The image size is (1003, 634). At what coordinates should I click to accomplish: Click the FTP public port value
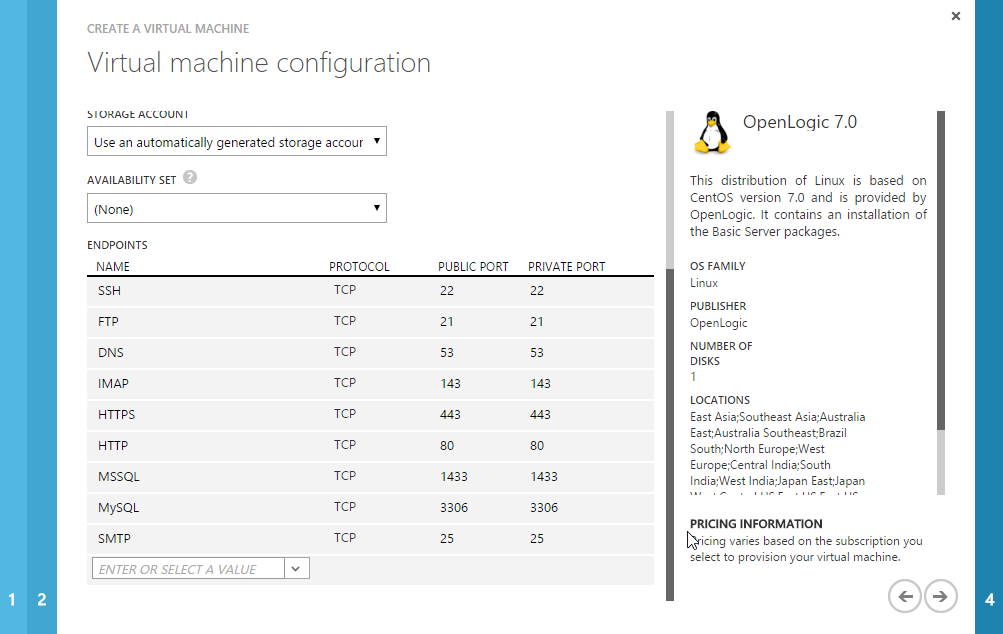coord(446,322)
